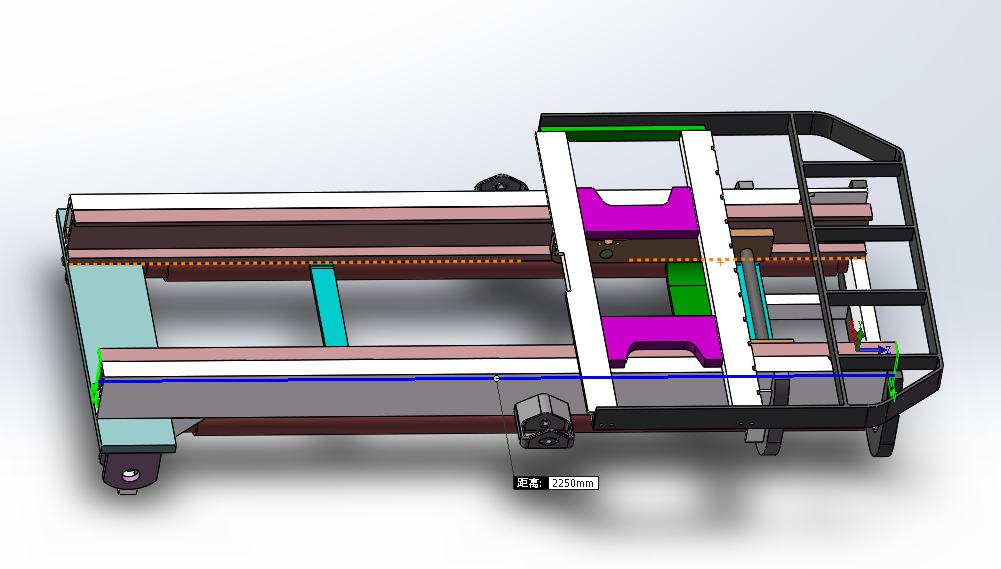This screenshot has width=1001, height=569.
Task: Click the midpoint marker on blue measurement line
Action: 497,379
